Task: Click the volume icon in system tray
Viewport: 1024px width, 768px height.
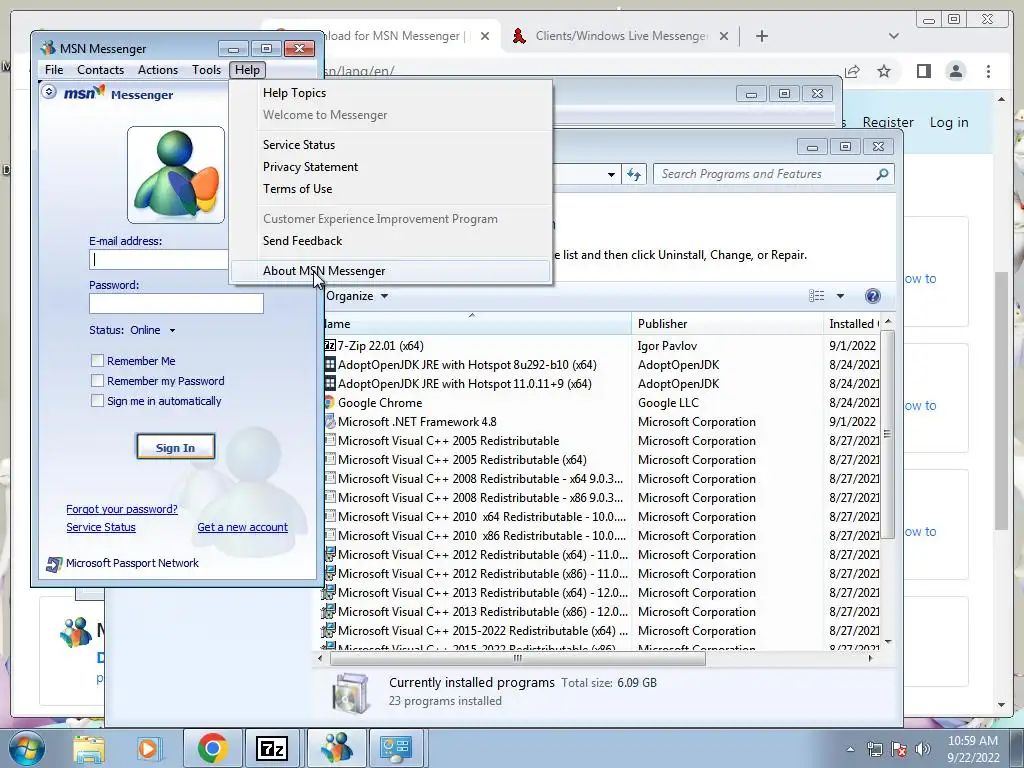Action: click(922, 749)
